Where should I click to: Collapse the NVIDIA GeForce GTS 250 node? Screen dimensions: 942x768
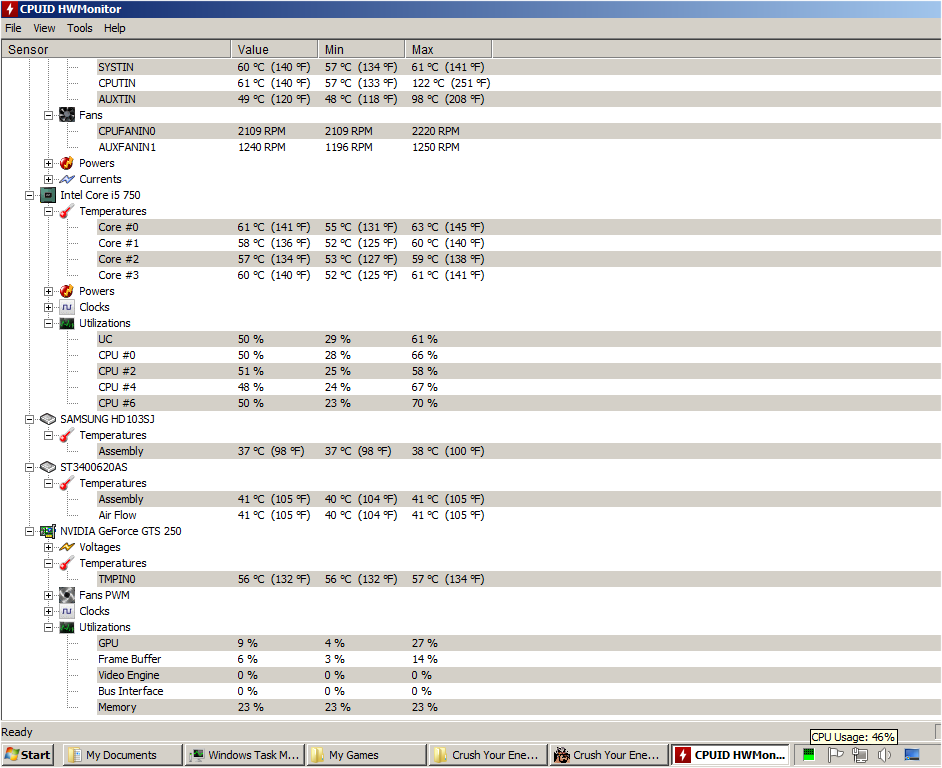[x=29, y=531]
